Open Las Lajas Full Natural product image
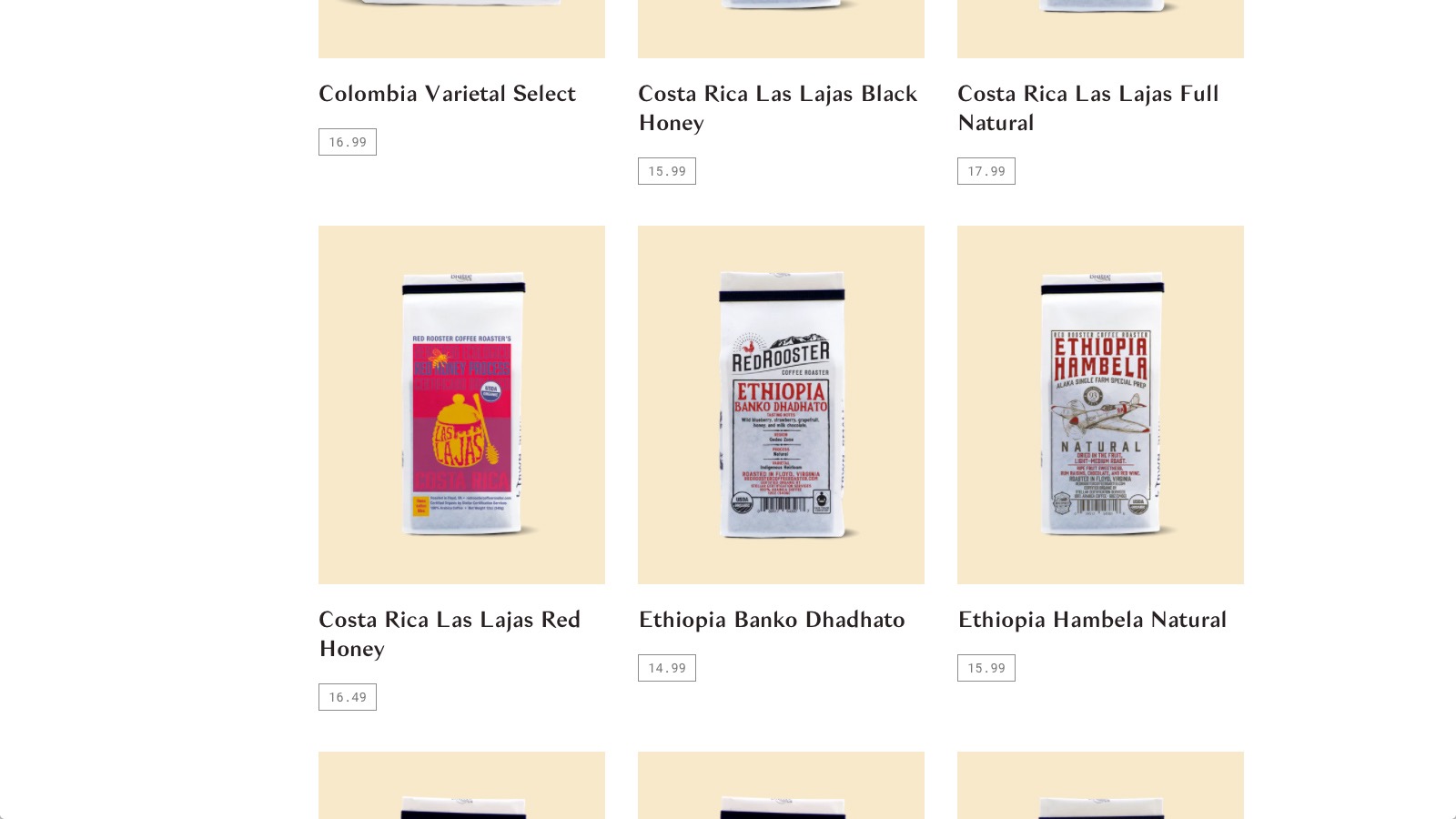 pos(1100,29)
